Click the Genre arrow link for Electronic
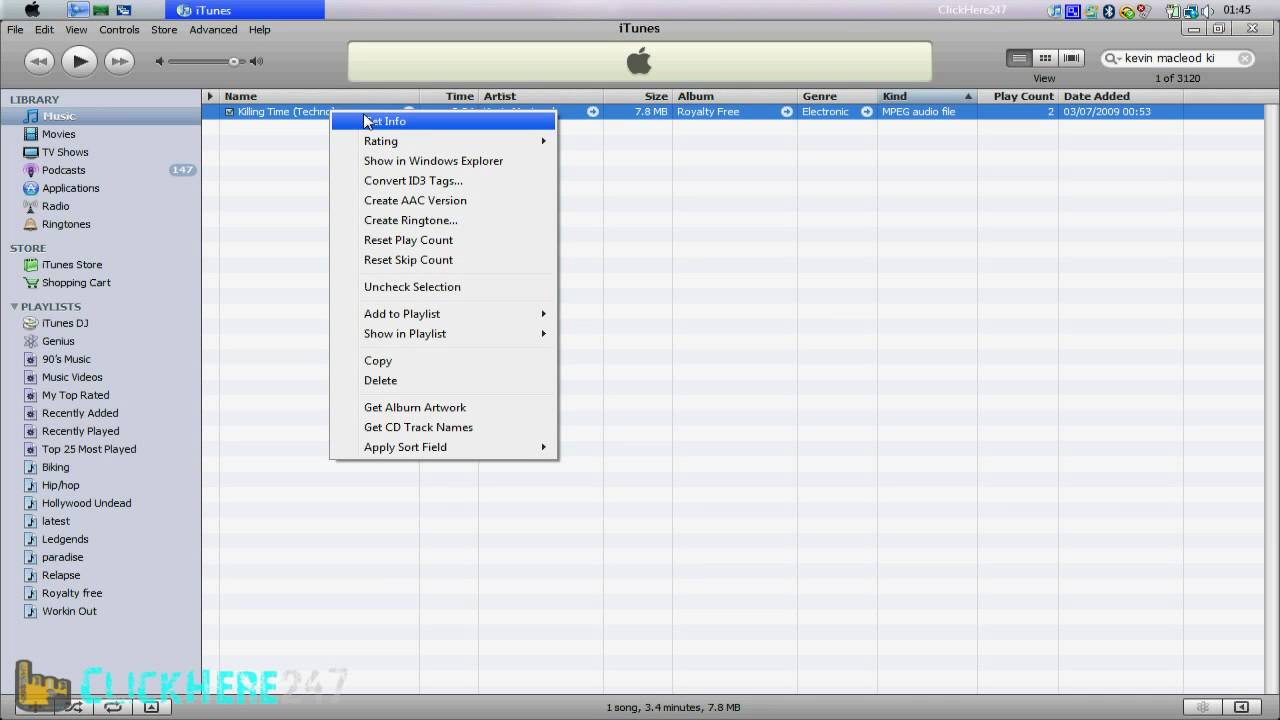Image resolution: width=1280 pixels, height=720 pixels. [x=866, y=112]
